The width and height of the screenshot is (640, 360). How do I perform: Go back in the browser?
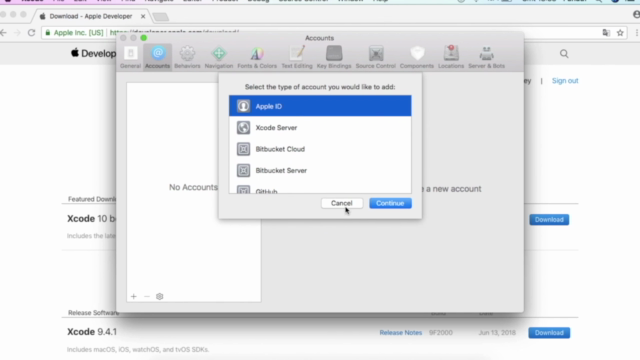tap(4, 33)
